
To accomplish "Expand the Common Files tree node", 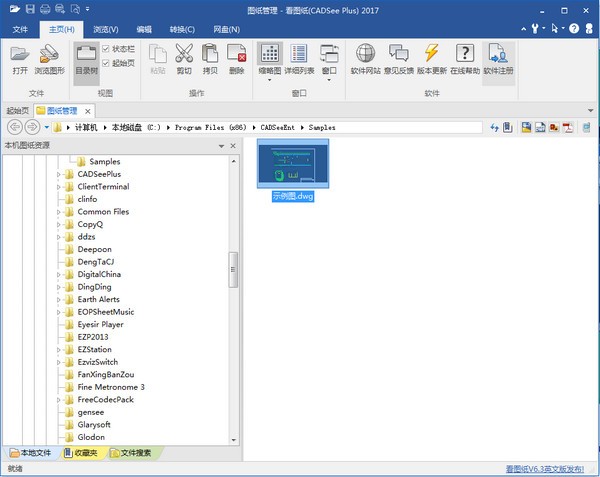I will click(x=59, y=212).
